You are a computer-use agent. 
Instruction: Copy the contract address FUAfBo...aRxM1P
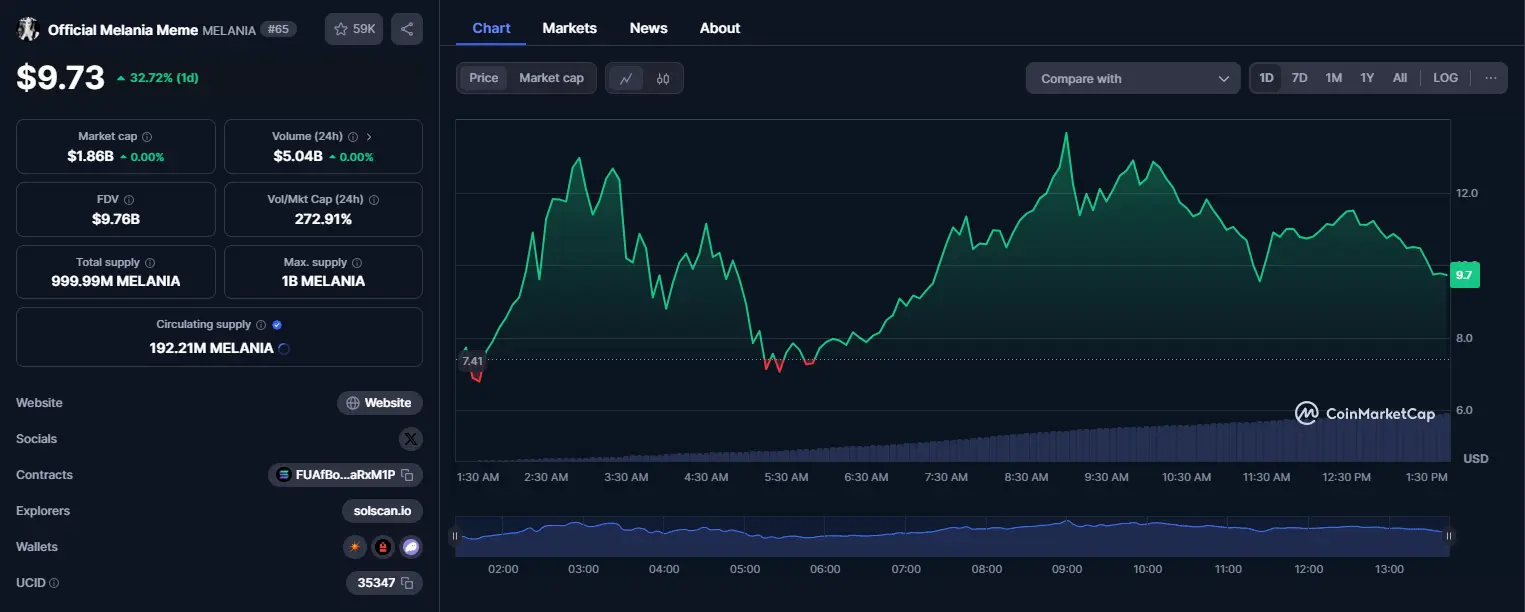[346, 475]
